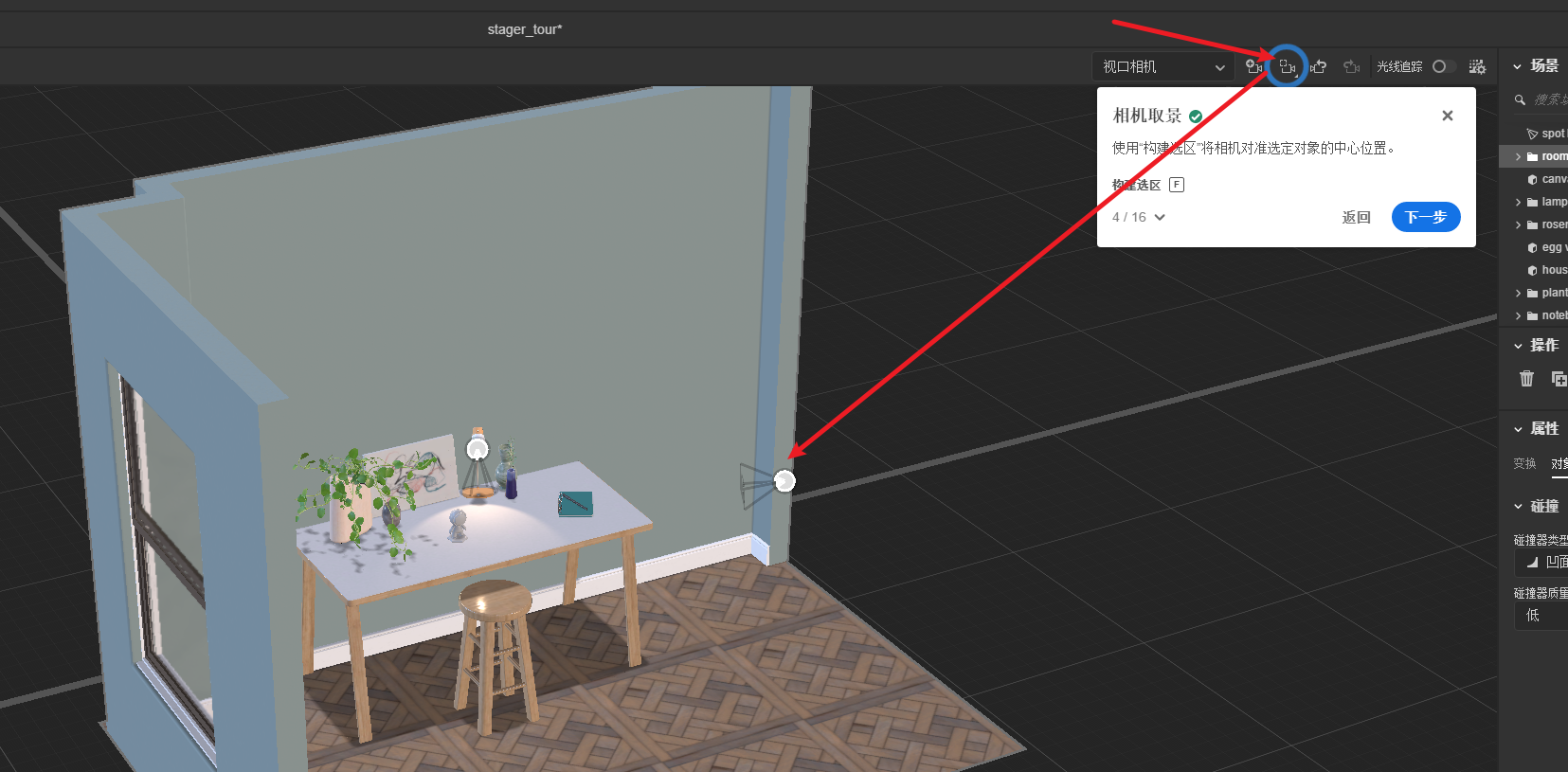Click the stager_tour document tab
The height and width of the screenshot is (772, 1568).
tap(525, 29)
